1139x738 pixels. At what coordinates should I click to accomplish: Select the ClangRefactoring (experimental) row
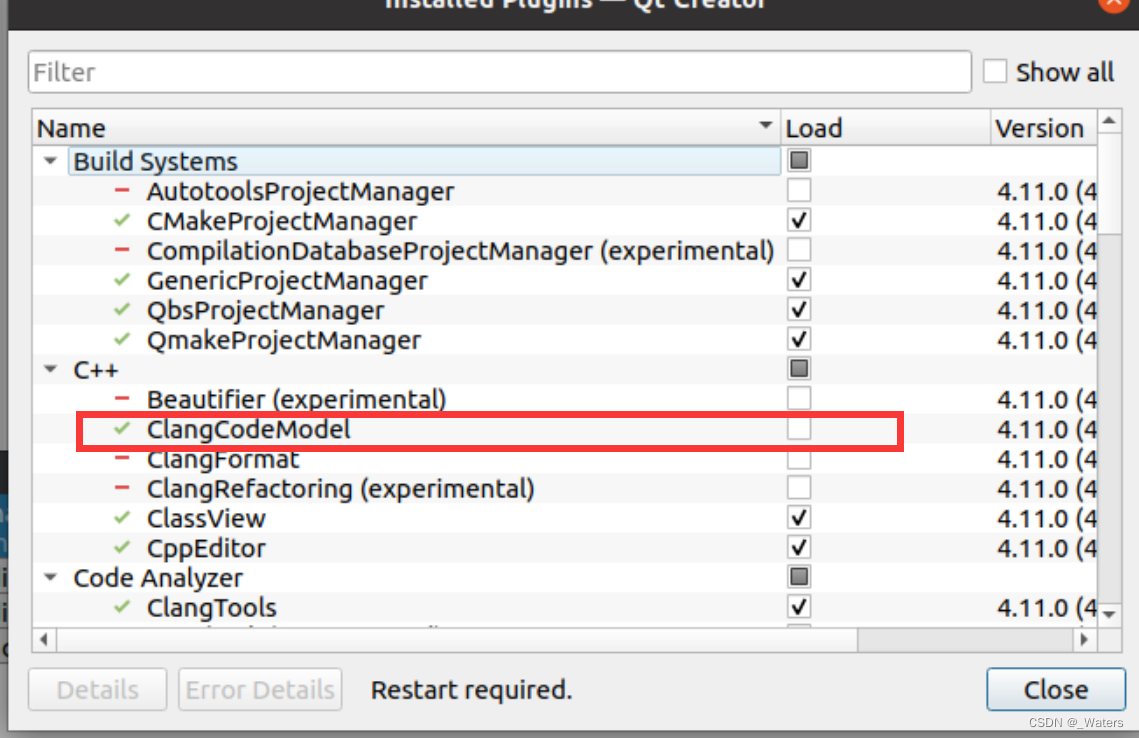(x=565, y=489)
